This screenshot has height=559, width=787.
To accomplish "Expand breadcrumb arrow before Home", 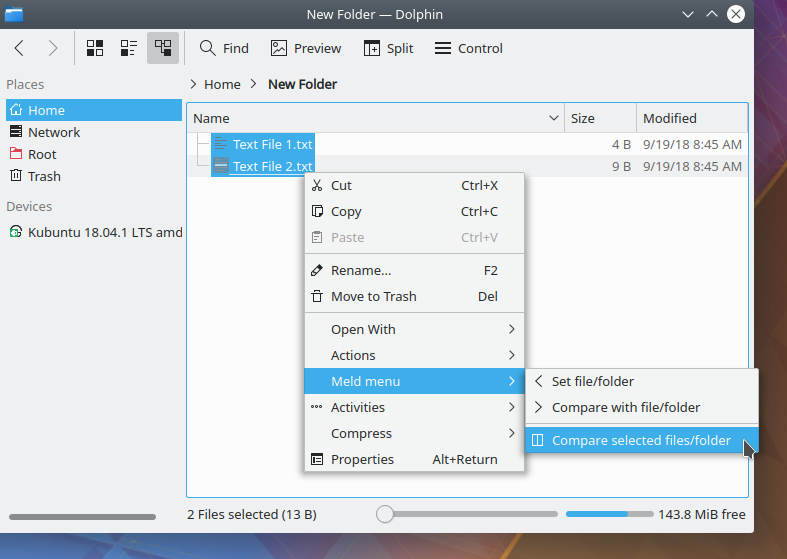I will click(x=193, y=84).
